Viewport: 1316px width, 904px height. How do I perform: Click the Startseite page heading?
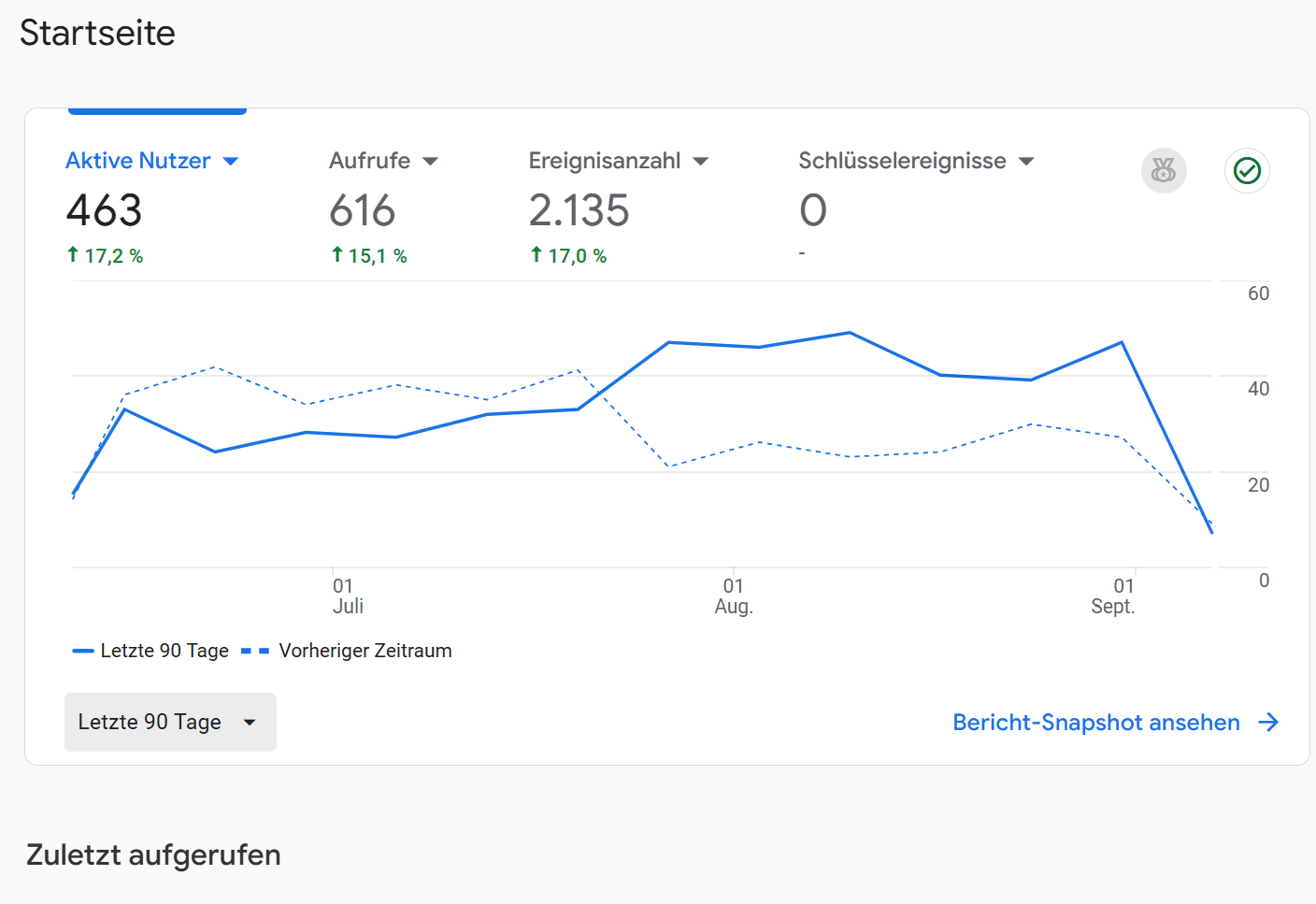98,34
